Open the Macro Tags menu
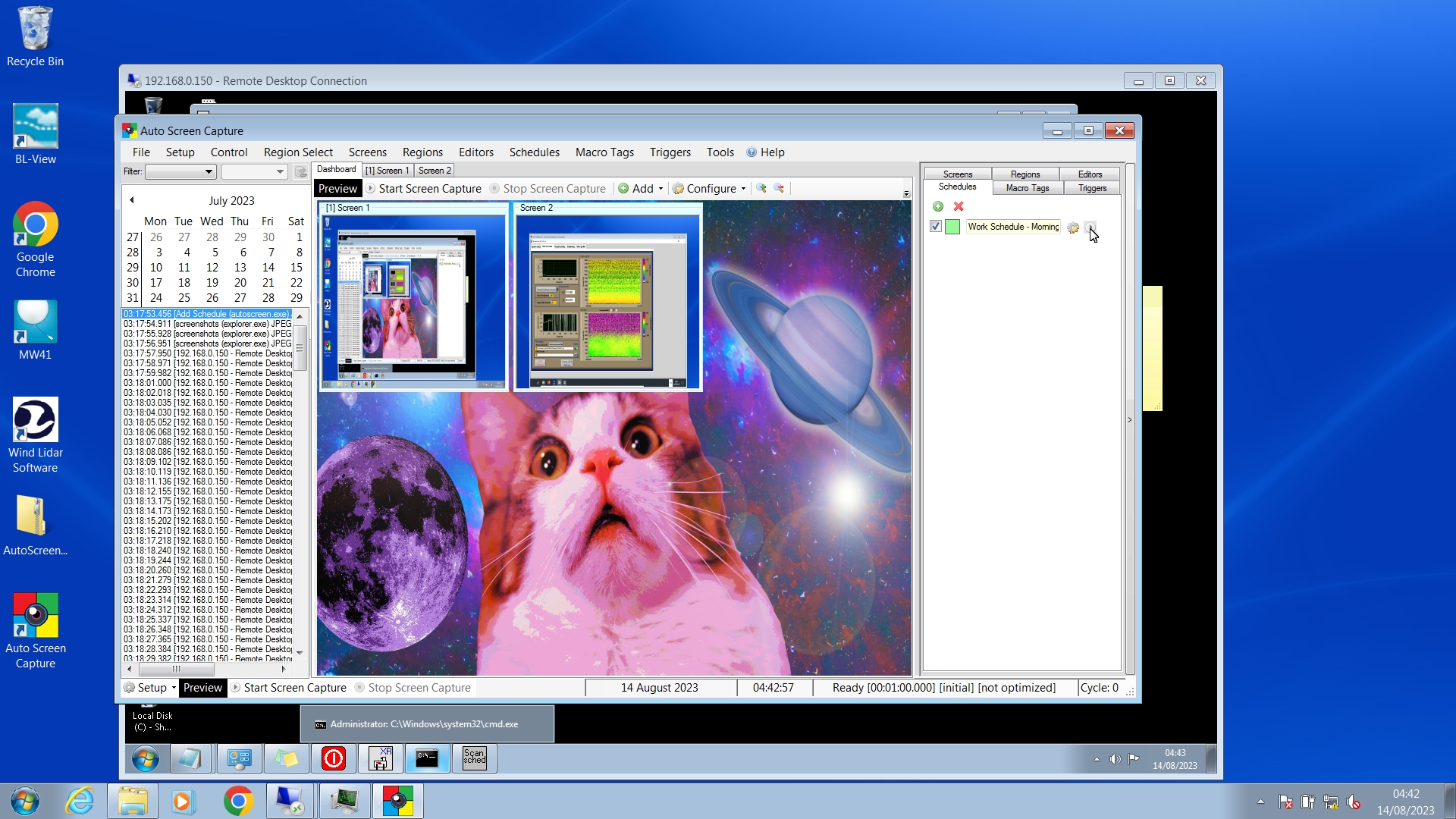The height and width of the screenshot is (819, 1456). (x=604, y=152)
